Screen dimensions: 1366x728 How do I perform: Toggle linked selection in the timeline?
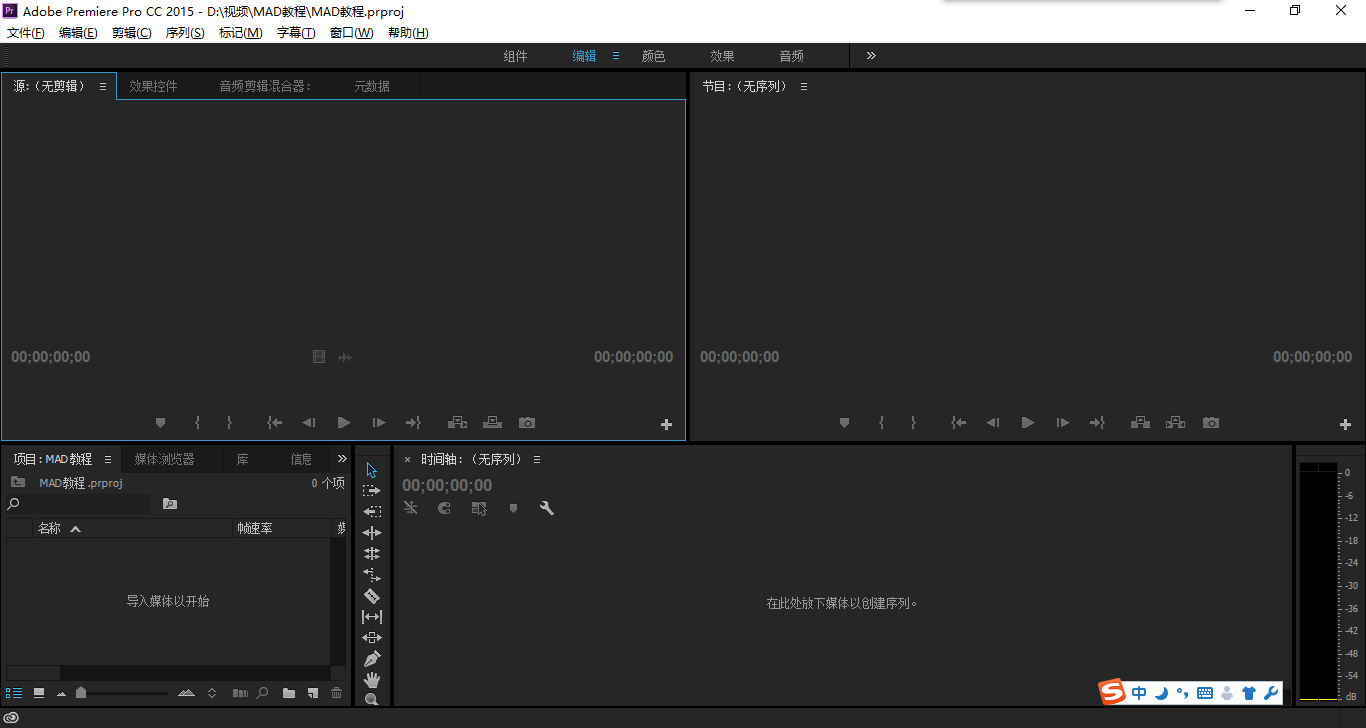pos(479,508)
